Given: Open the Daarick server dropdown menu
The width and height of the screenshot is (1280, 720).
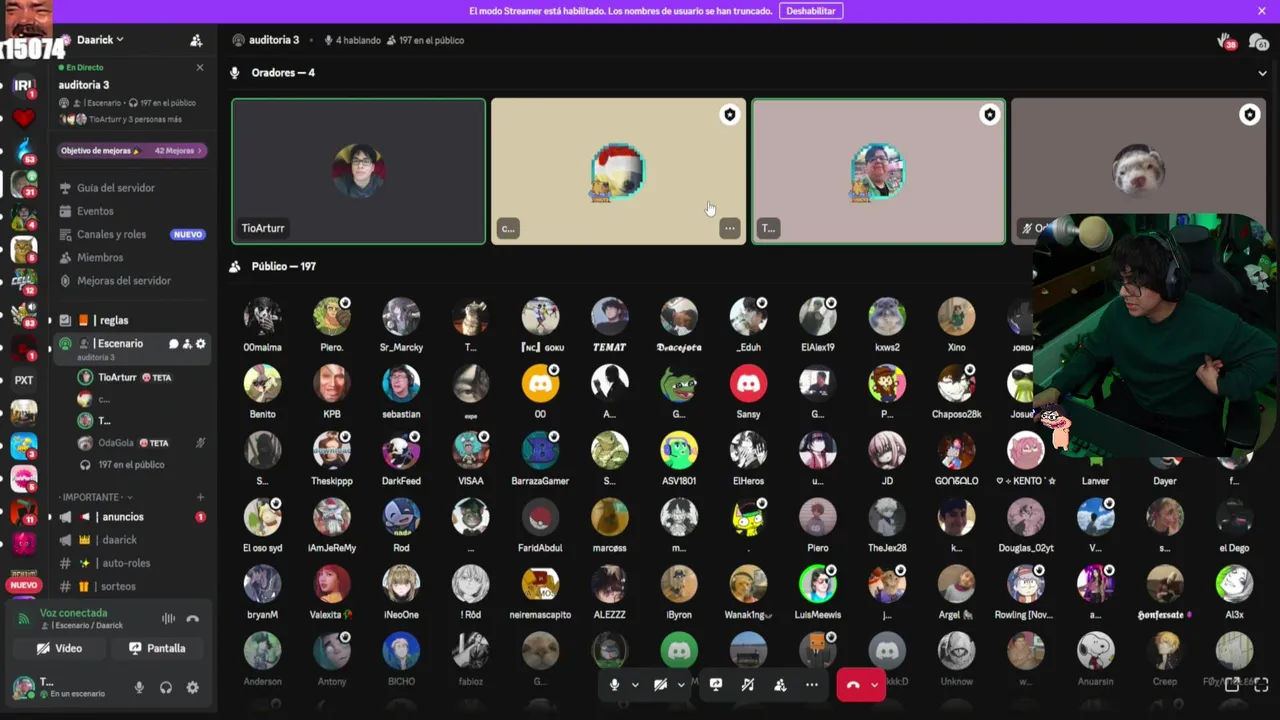Looking at the screenshot, I should [100, 40].
